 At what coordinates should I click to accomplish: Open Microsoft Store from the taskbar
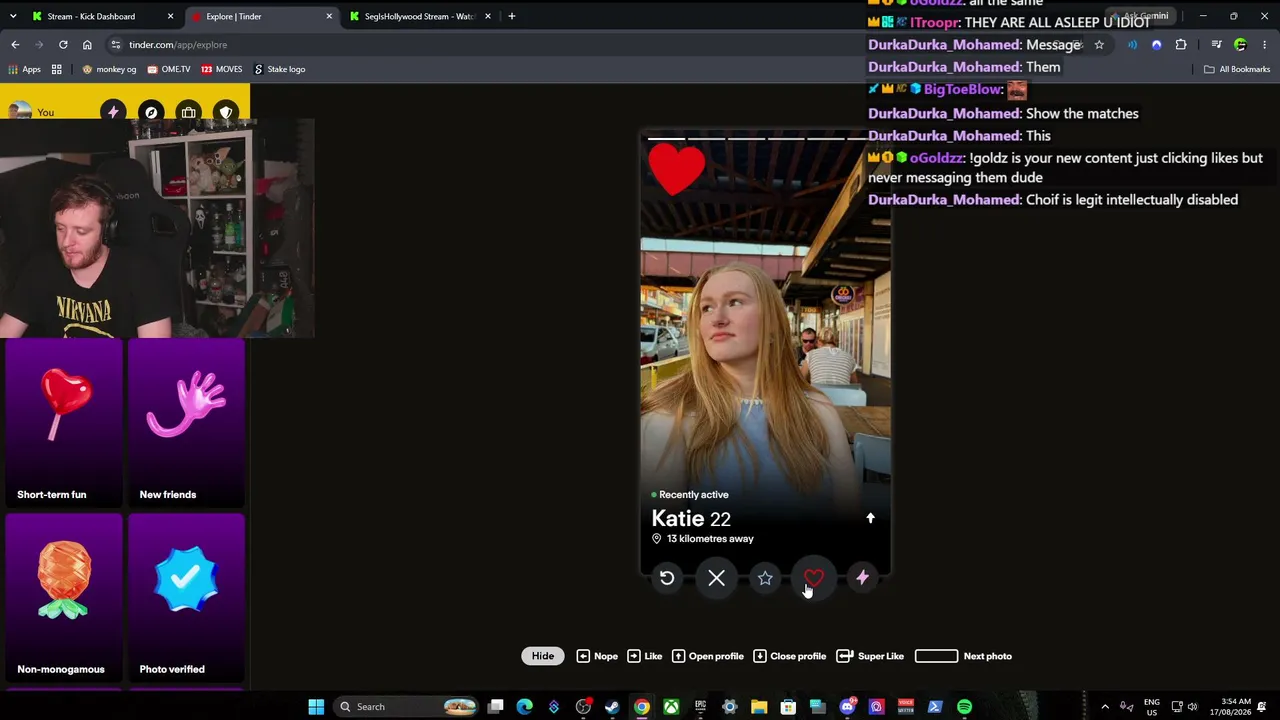coord(788,707)
